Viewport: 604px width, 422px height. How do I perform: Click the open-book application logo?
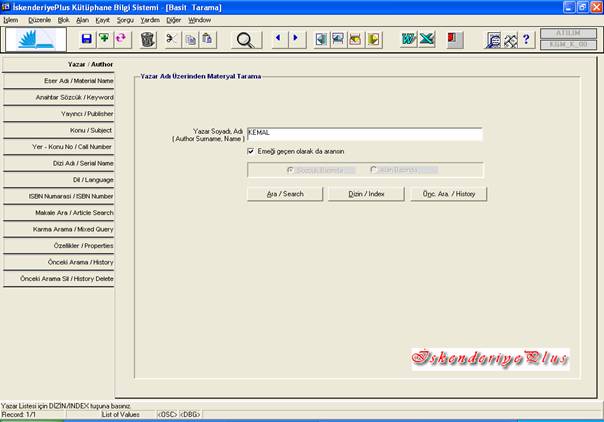click(36, 40)
